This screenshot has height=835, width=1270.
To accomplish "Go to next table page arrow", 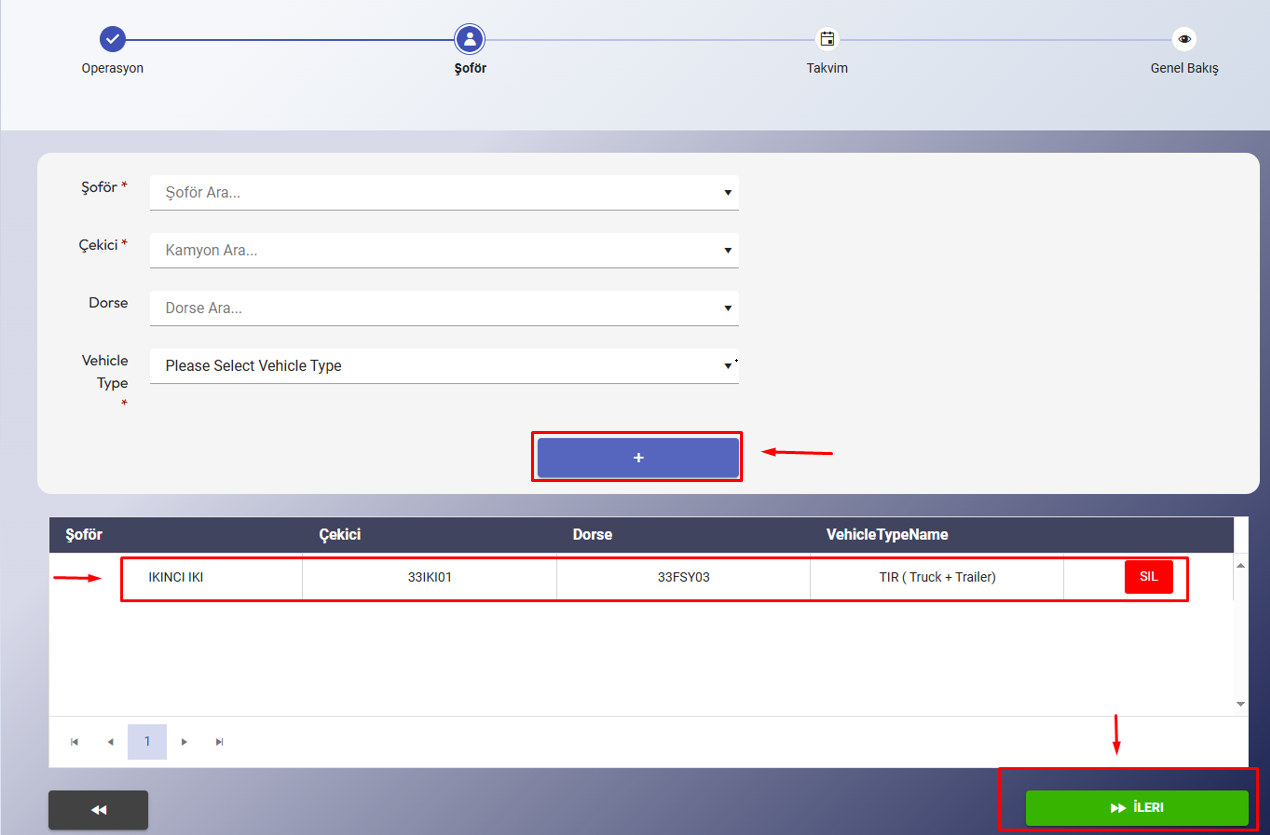I will pyautogui.click(x=184, y=742).
